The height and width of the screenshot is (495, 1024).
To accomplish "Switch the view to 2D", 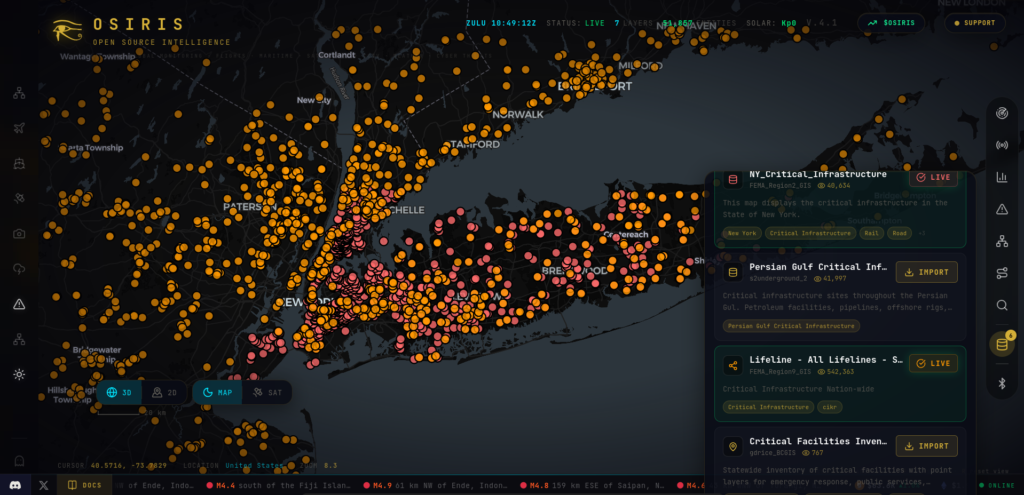I will 164,392.
